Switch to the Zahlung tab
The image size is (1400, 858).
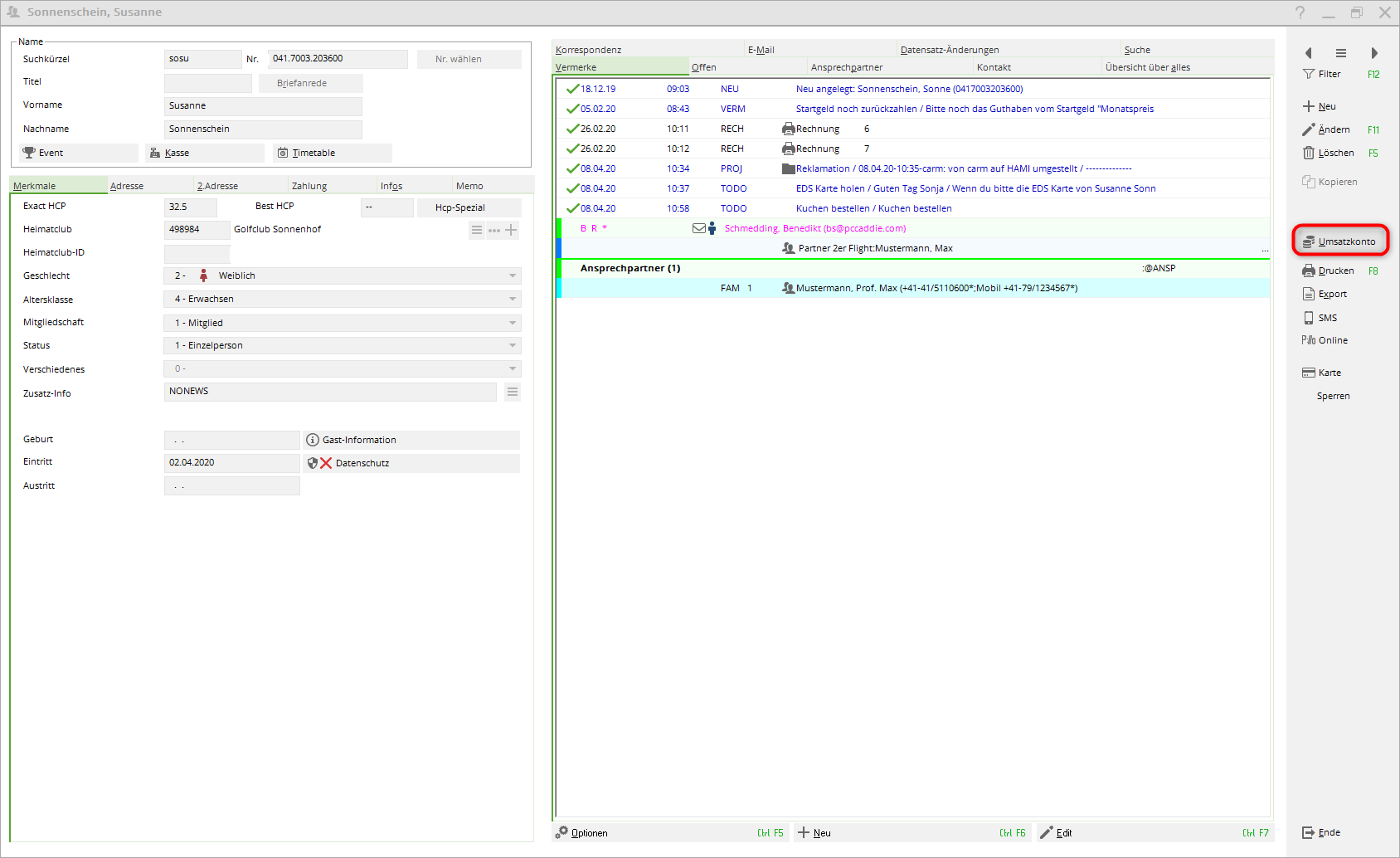coord(309,186)
